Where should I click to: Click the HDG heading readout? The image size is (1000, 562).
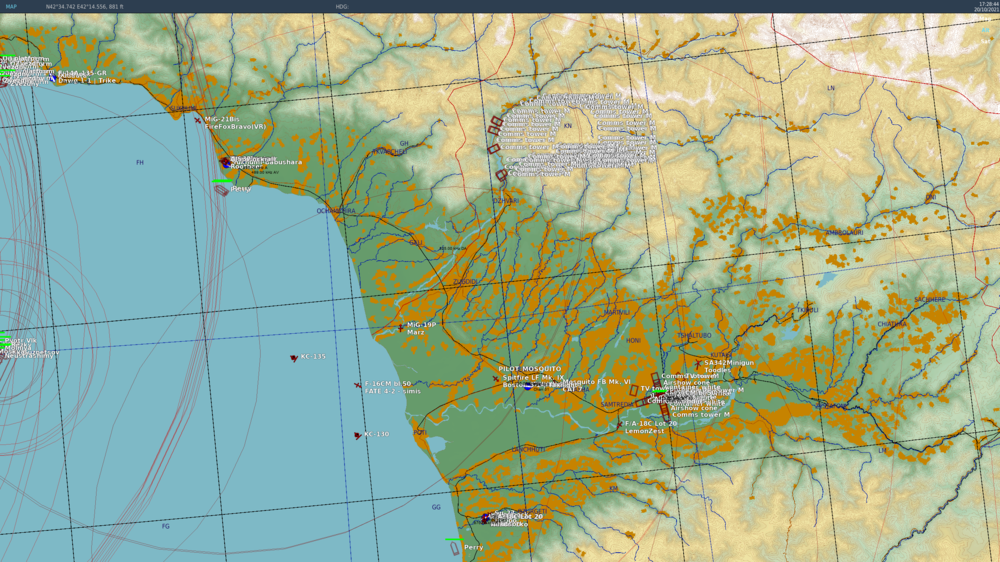[342, 6]
